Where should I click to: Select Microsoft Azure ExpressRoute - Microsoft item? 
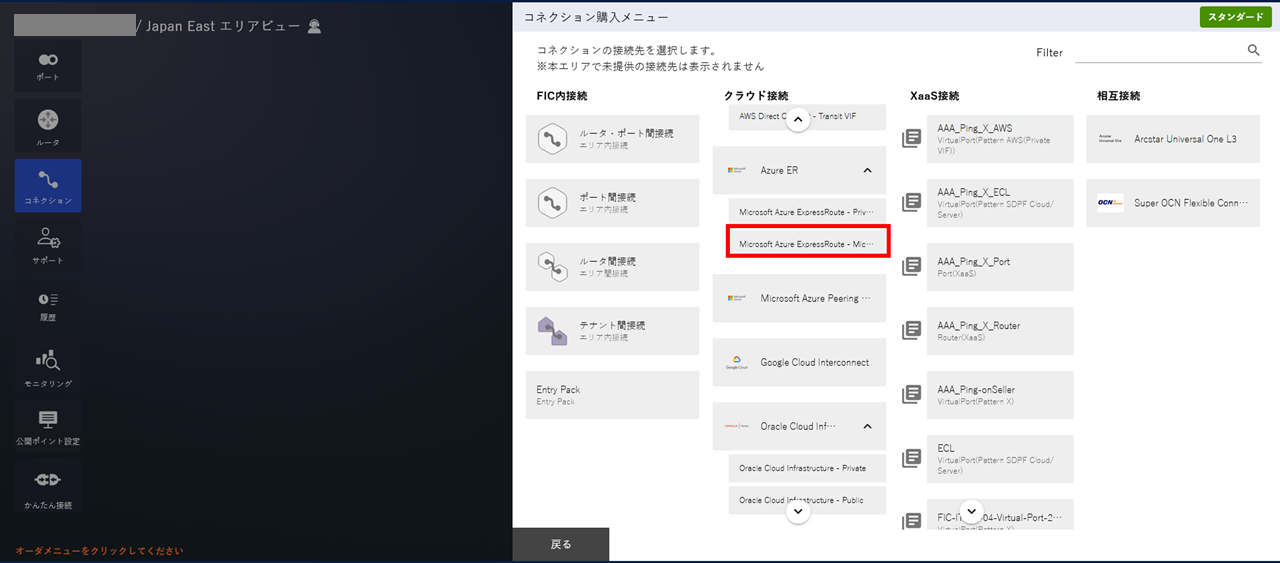pyautogui.click(x=807, y=243)
